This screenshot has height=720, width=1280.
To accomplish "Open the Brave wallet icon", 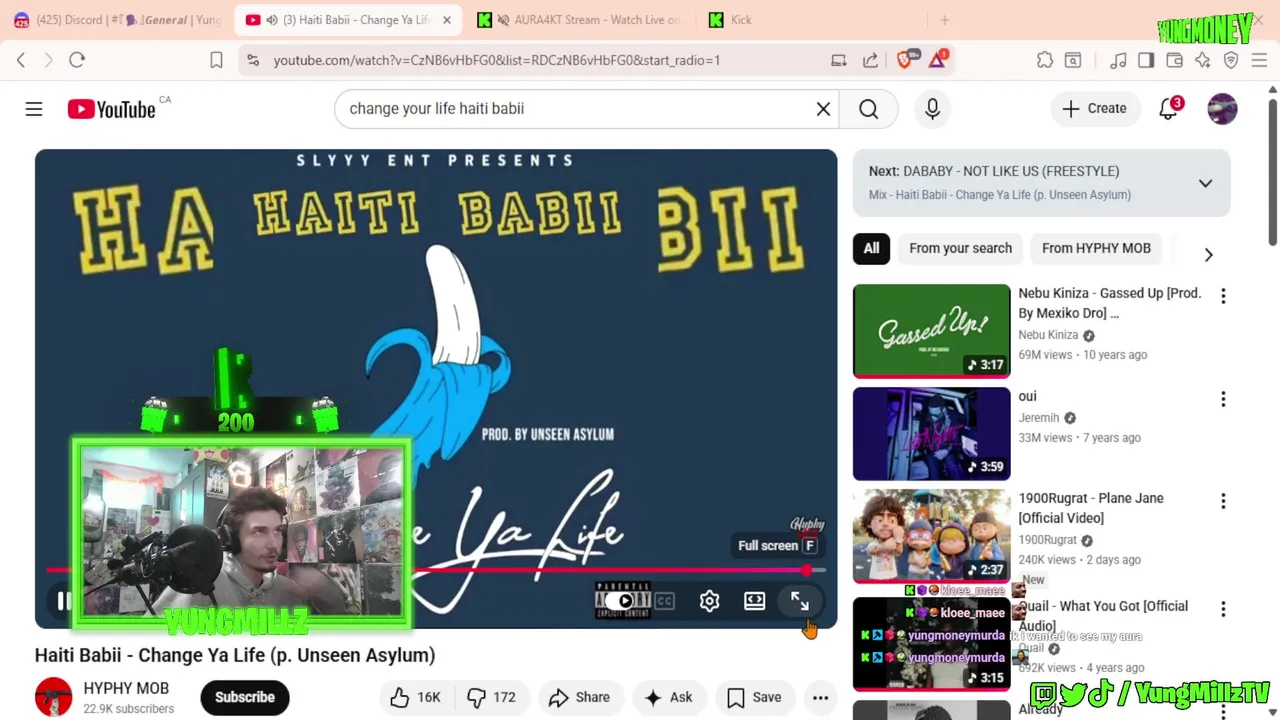I will 1175,60.
